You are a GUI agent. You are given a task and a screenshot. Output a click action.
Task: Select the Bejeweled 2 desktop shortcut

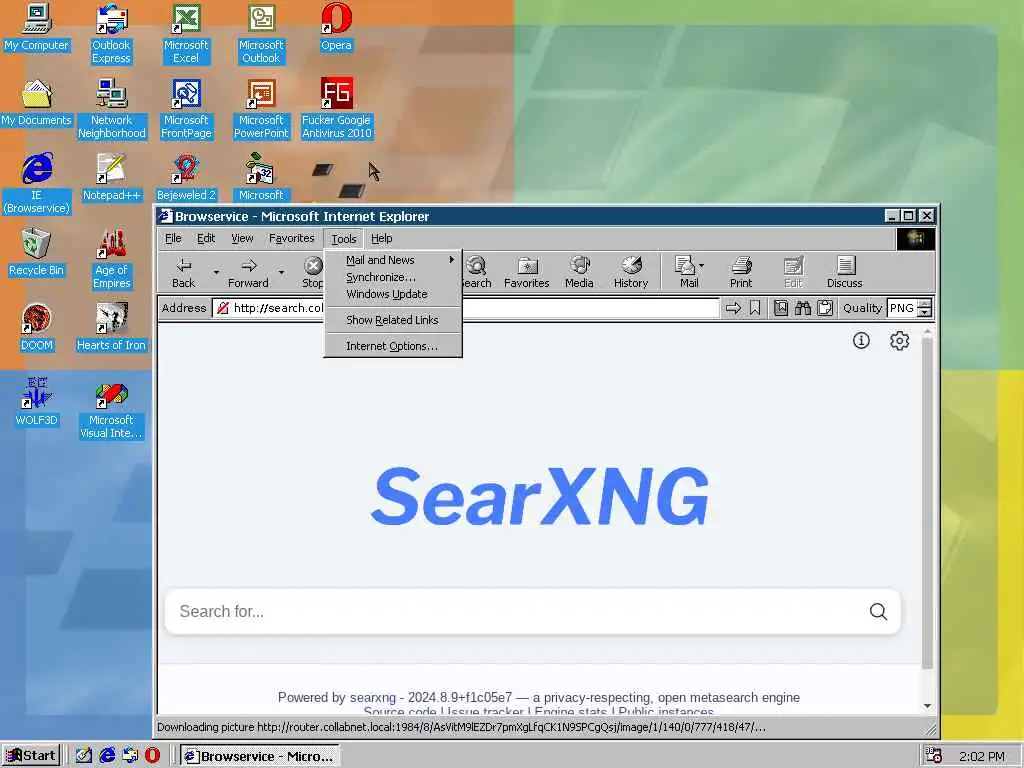(186, 178)
